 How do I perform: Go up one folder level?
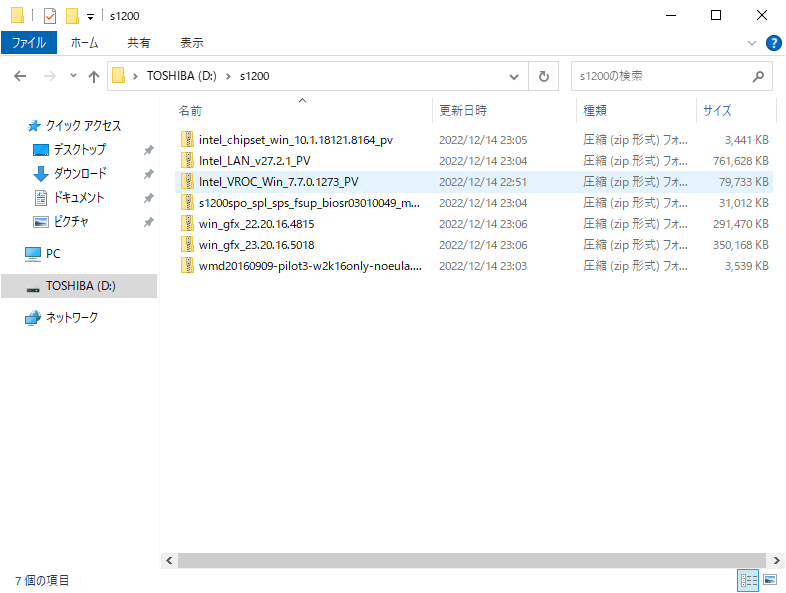pyautogui.click(x=94, y=76)
